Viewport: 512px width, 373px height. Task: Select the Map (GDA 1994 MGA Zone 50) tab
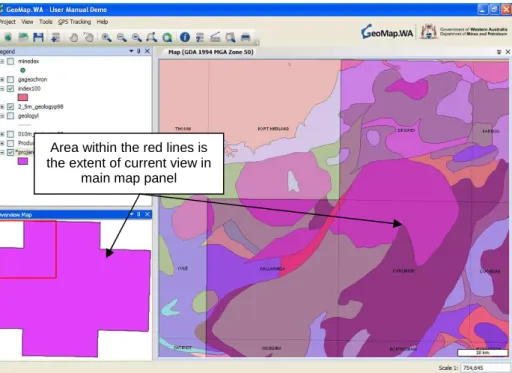click(211, 52)
